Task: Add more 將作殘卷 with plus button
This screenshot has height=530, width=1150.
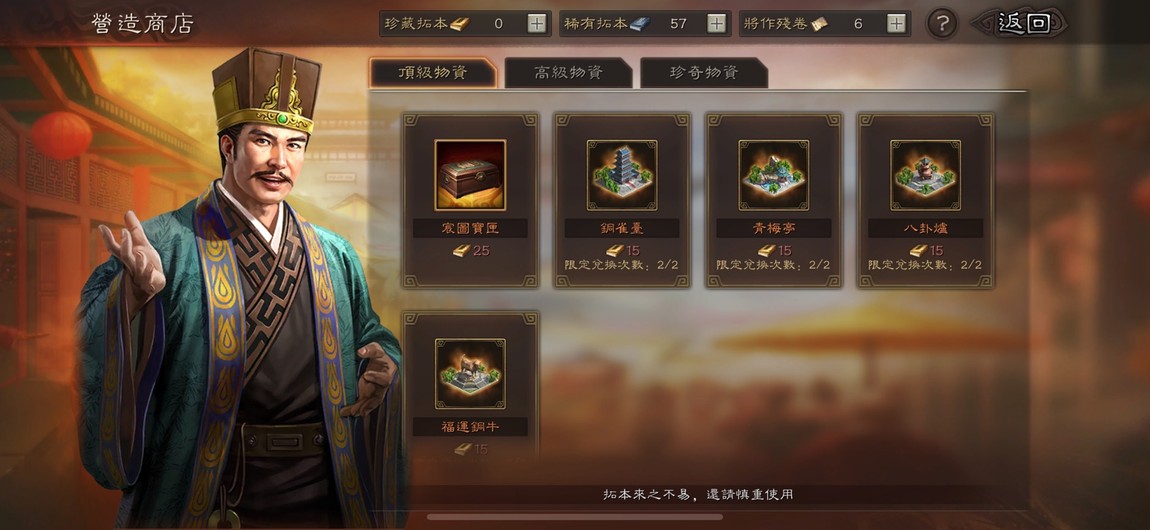Action: (896, 23)
